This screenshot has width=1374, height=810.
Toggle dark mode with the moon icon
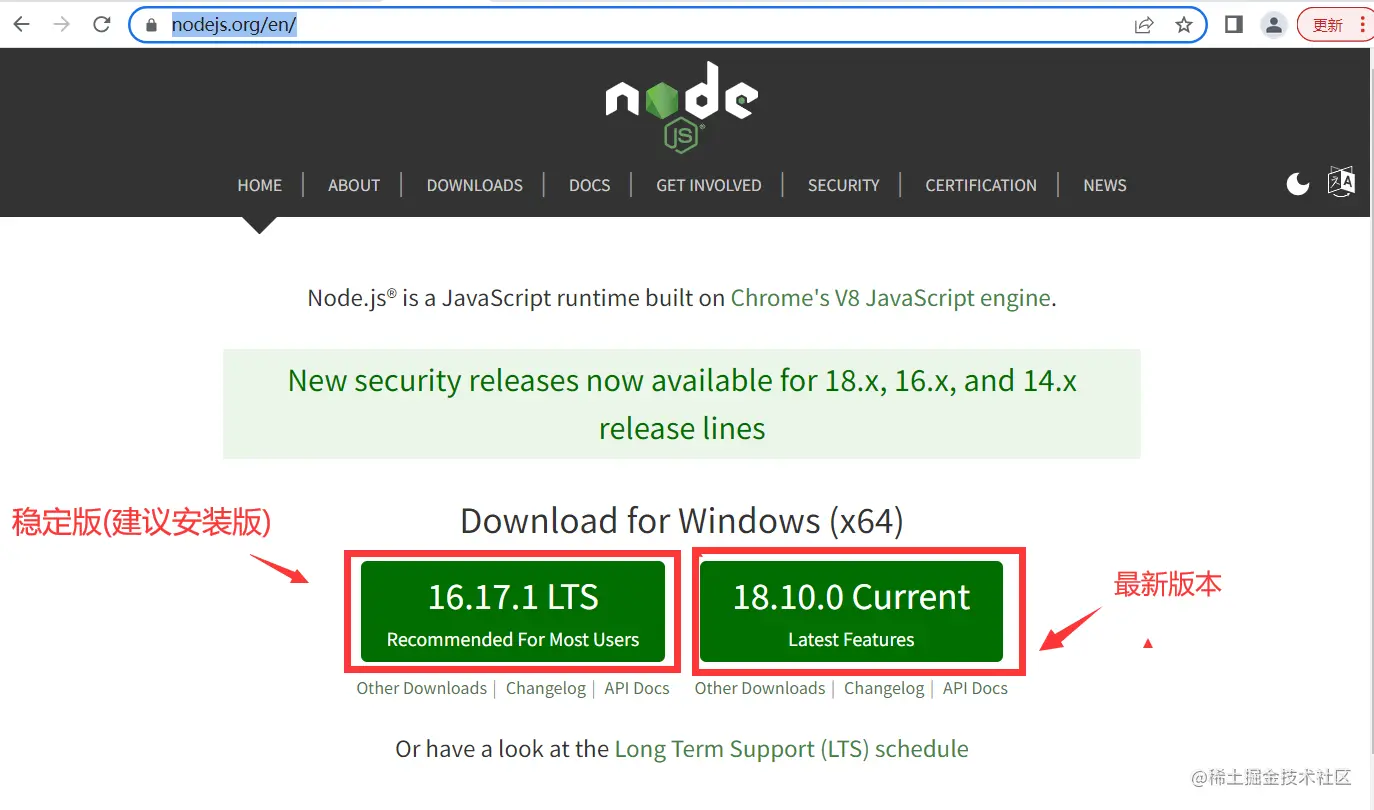point(1298,184)
